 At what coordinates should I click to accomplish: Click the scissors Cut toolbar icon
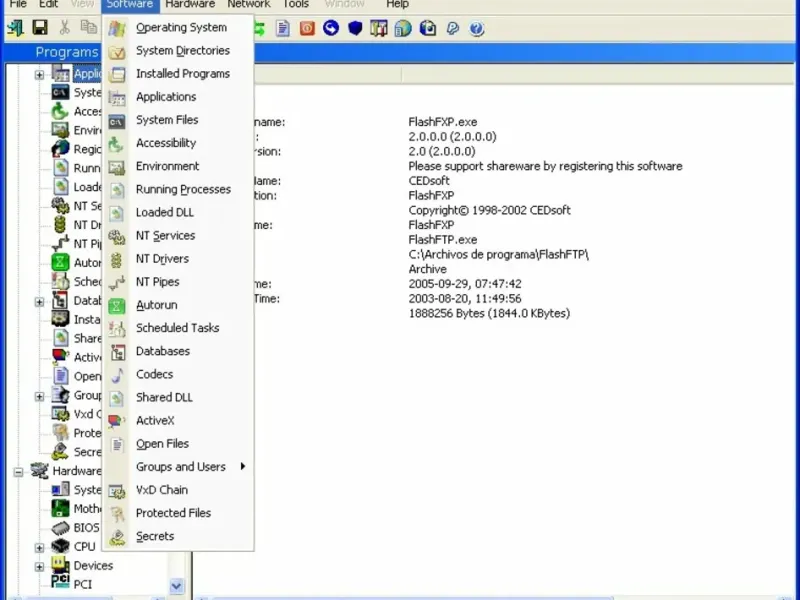point(64,28)
